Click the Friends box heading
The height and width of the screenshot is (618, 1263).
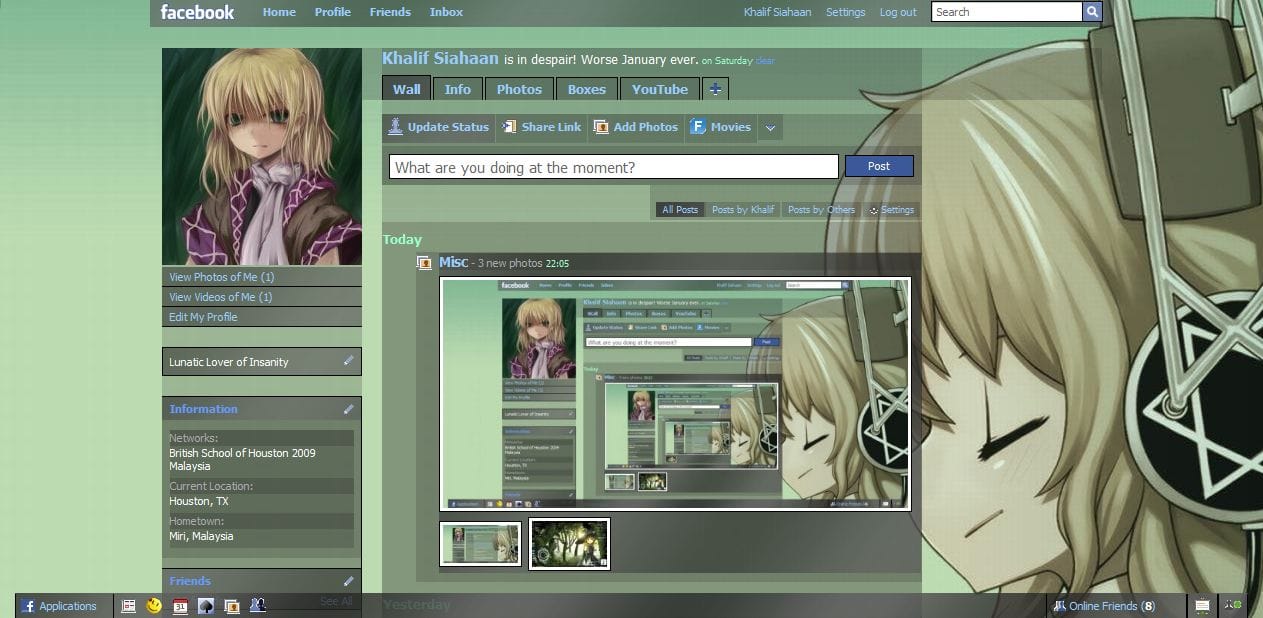pos(190,580)
